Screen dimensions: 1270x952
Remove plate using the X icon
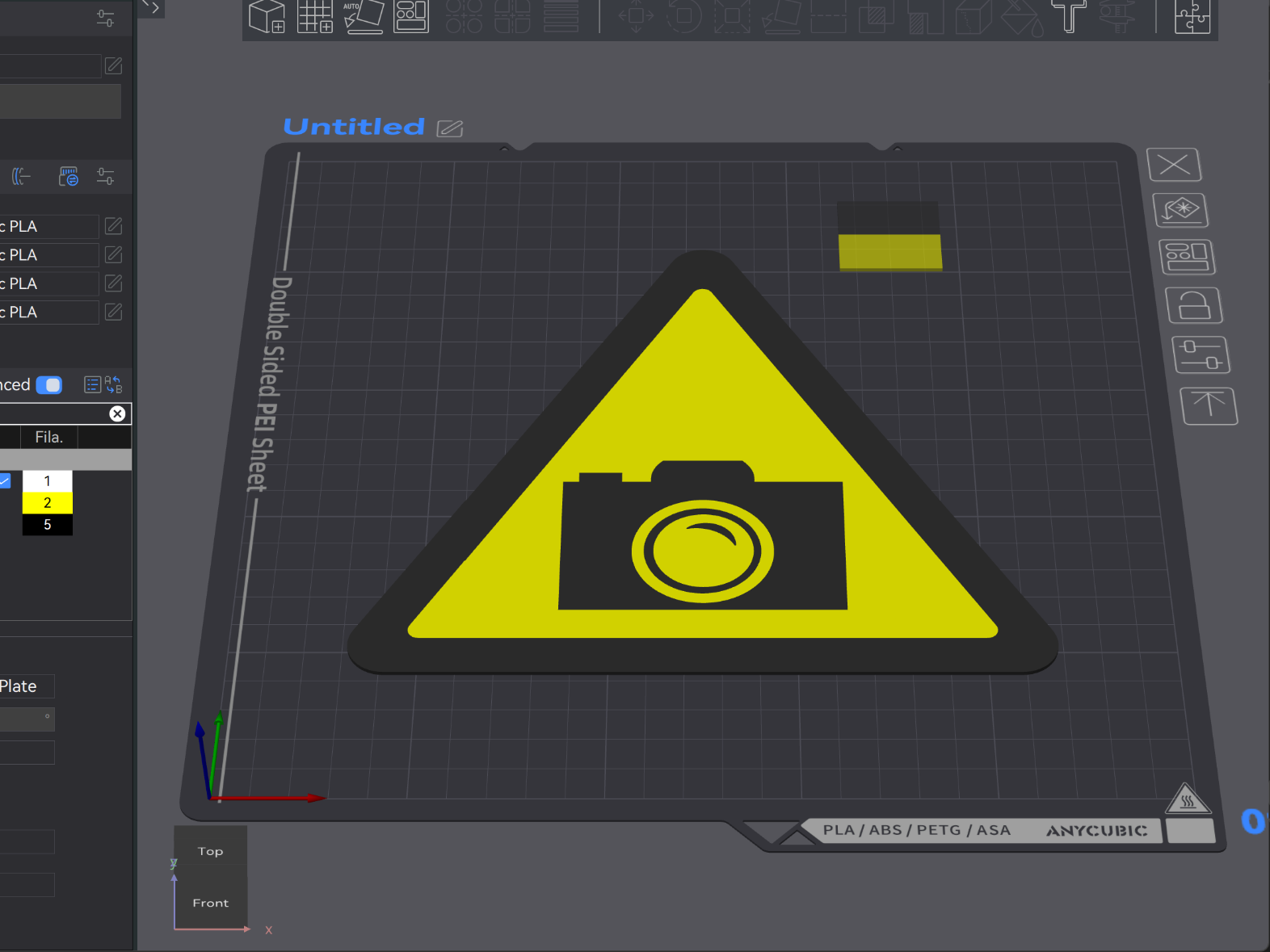1174,165
